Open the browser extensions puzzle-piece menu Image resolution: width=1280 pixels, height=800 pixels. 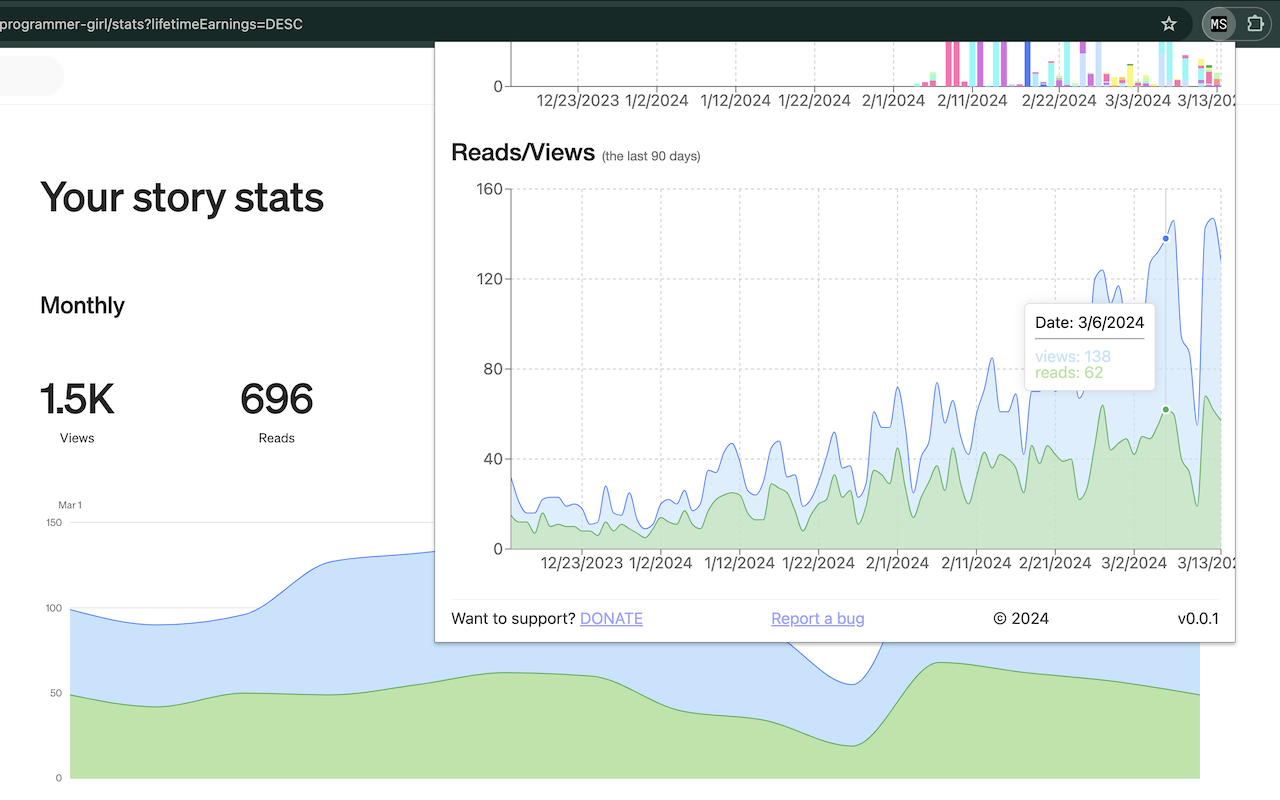1253,24
